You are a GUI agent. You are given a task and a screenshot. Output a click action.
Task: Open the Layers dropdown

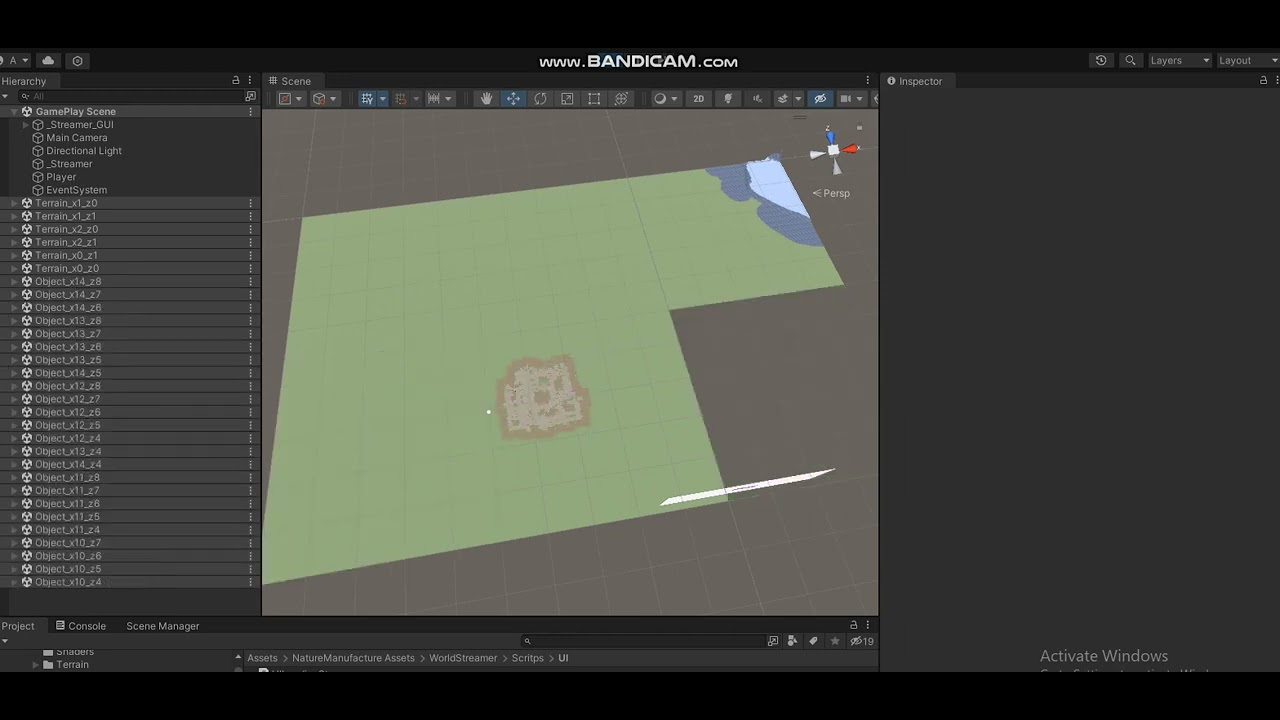(1180, 60)
